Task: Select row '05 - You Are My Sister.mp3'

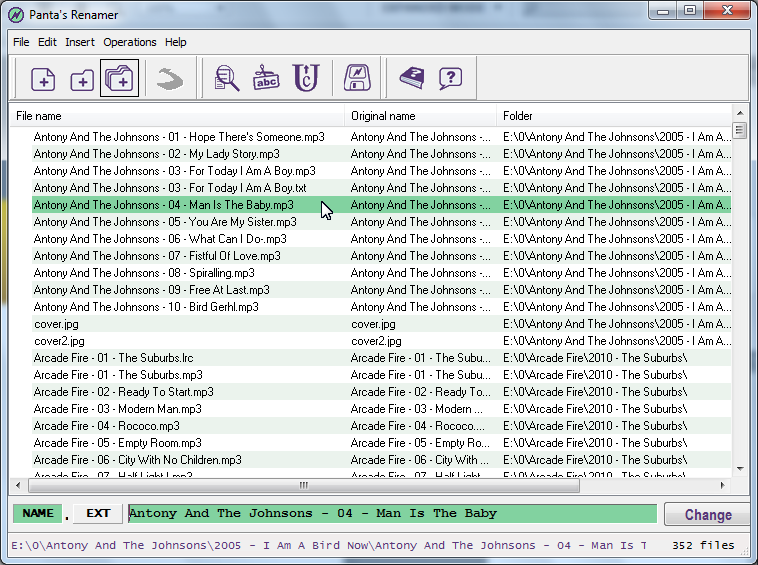Action: click(x=382, y=222)
